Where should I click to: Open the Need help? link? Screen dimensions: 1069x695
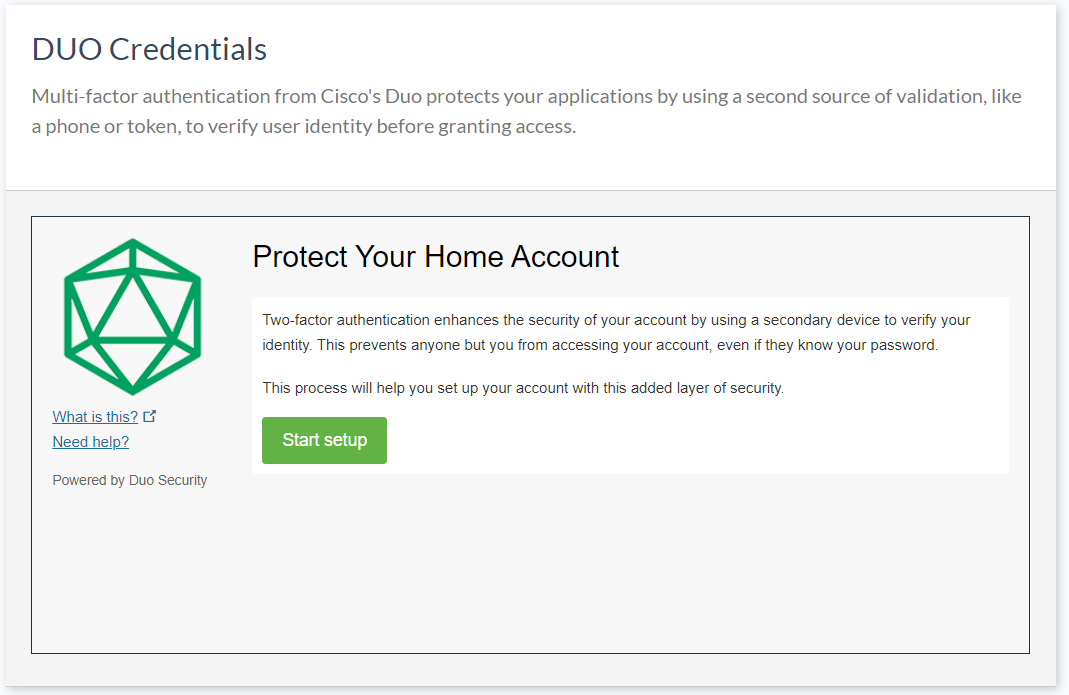(90, 441)
